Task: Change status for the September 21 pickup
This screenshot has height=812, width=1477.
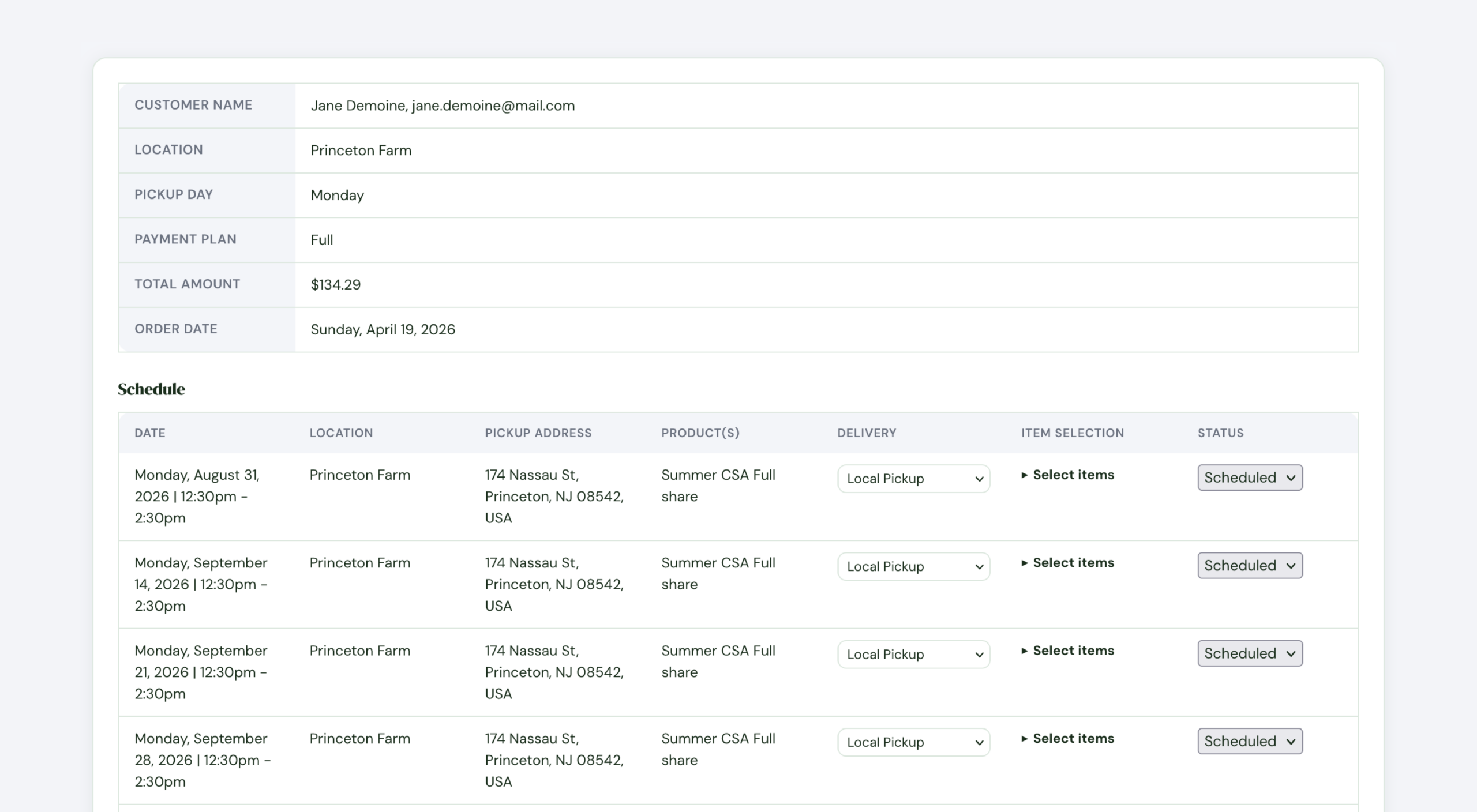Action: click(x=1250, y=653)
